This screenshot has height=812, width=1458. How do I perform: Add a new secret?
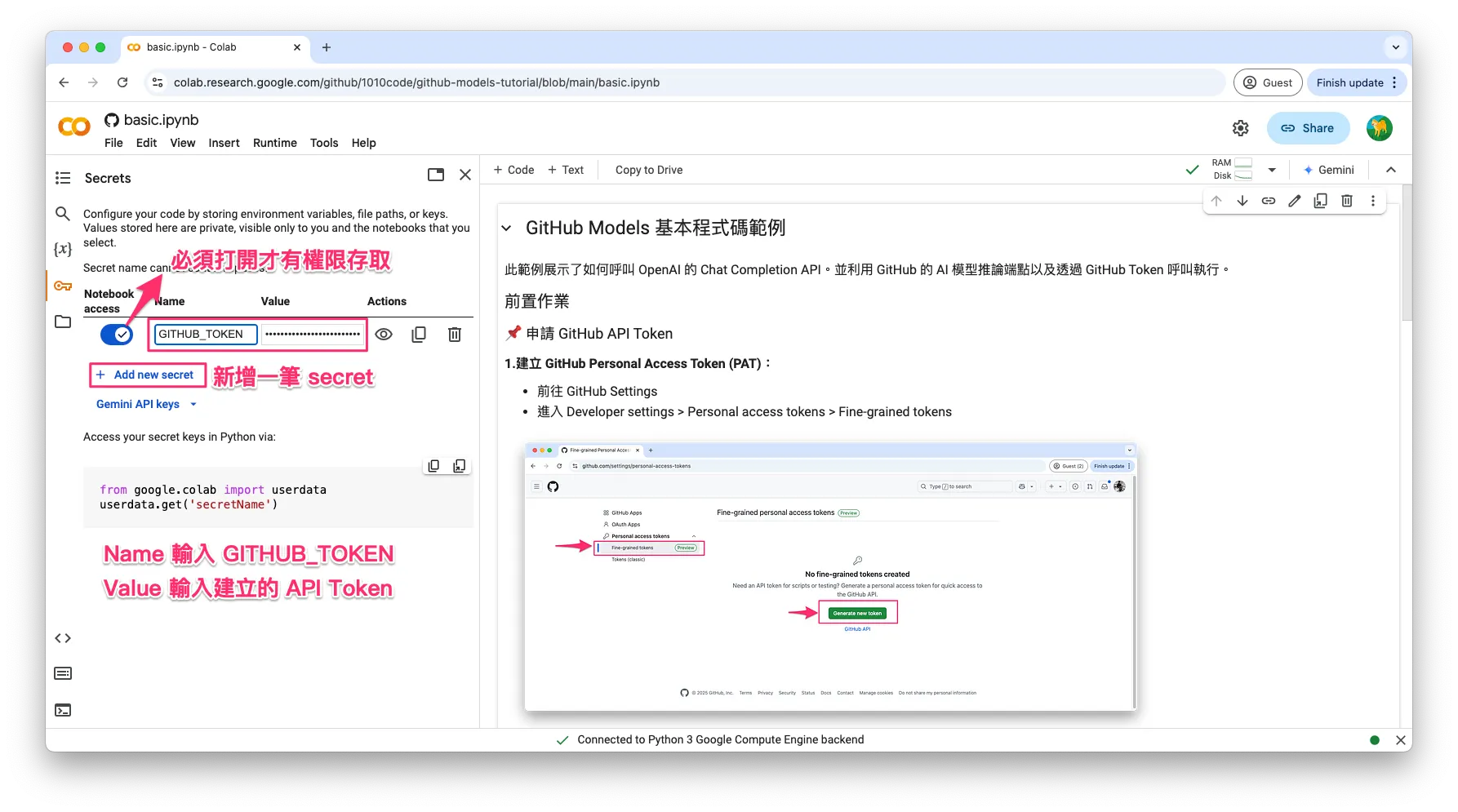tap(147, 375)
